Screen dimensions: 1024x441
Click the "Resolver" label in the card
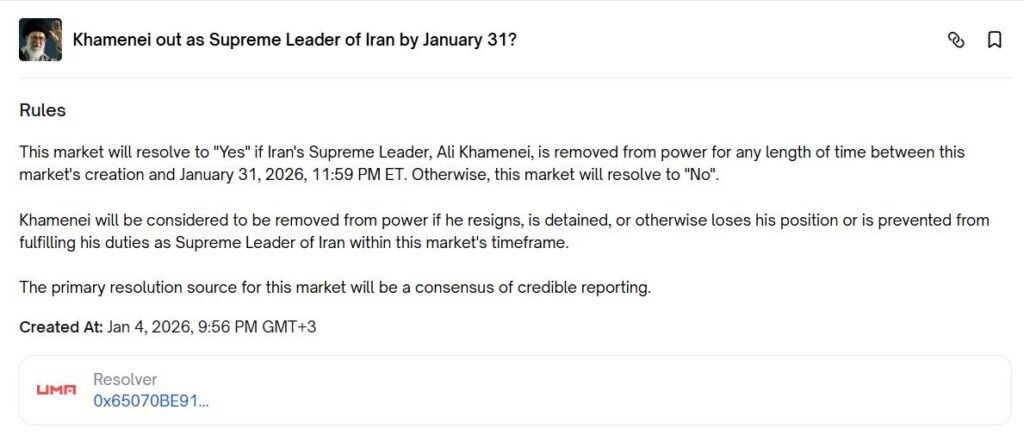pyautogui.click(x=125, y=380)
